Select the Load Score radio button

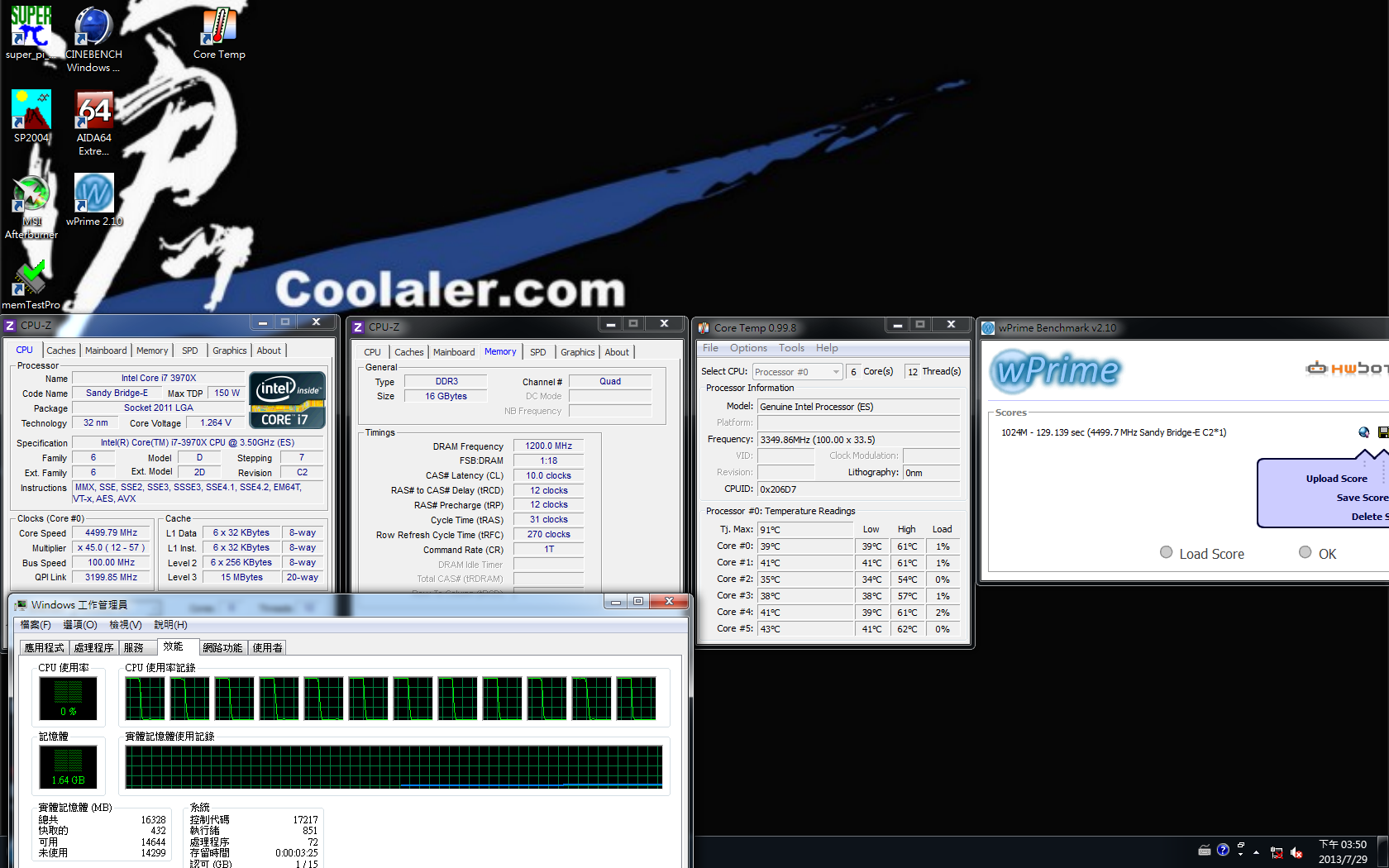[x=1166, y=552]
